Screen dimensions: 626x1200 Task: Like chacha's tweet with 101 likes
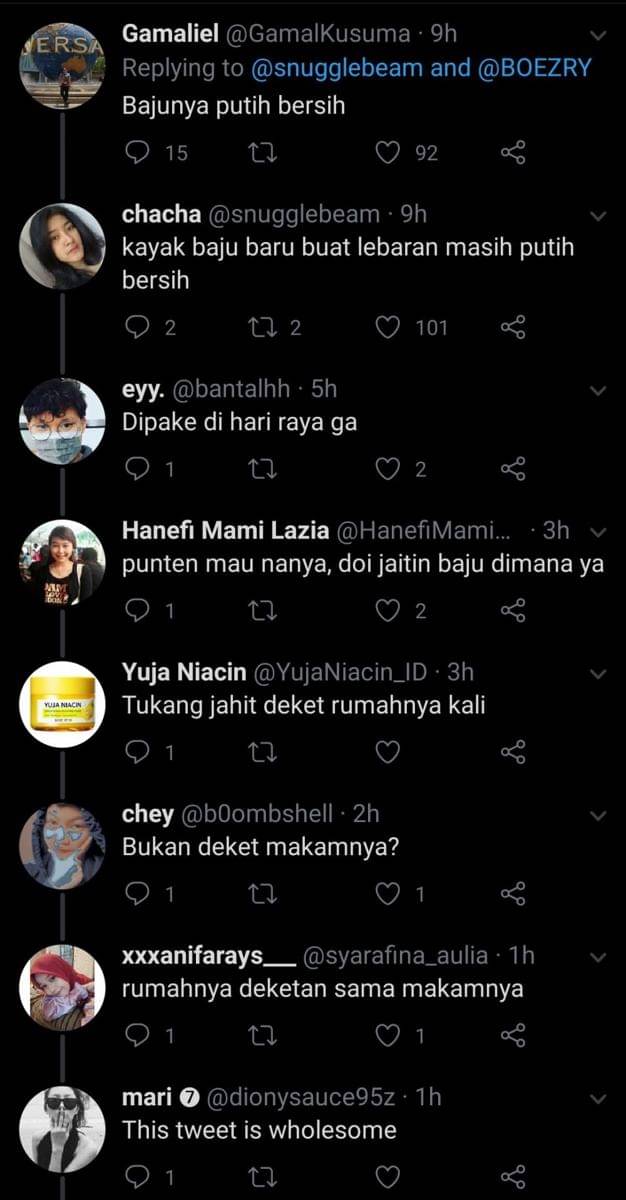(387, 327)
